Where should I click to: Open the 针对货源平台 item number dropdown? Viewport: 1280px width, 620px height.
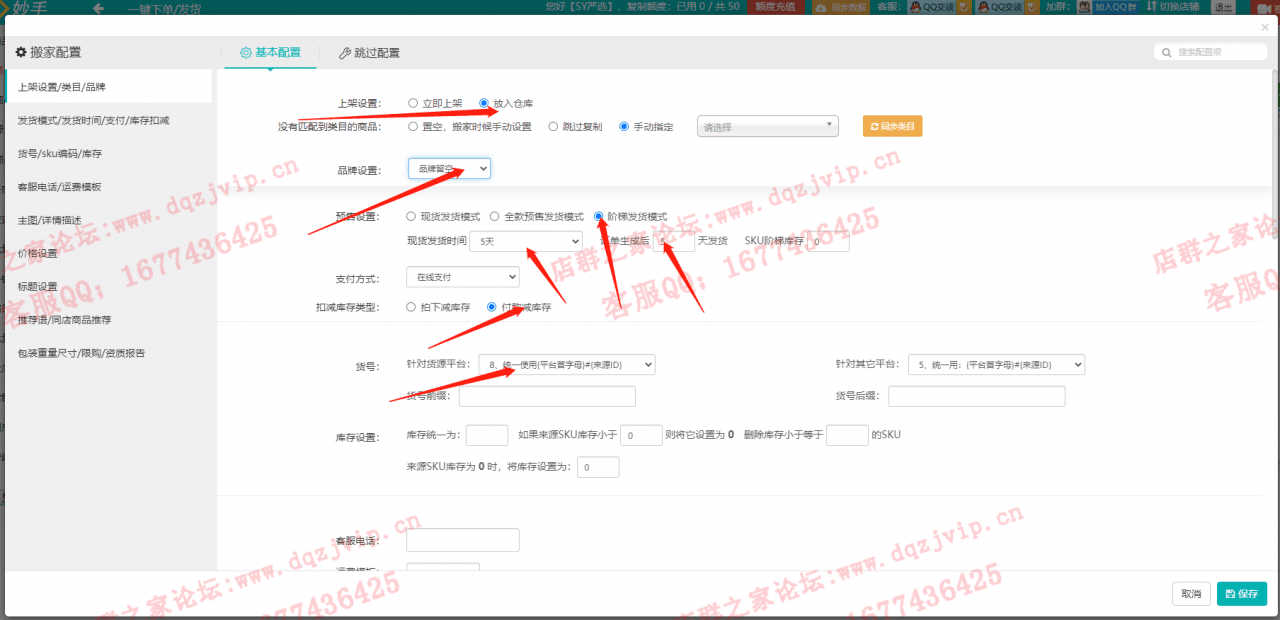(566, 365)
